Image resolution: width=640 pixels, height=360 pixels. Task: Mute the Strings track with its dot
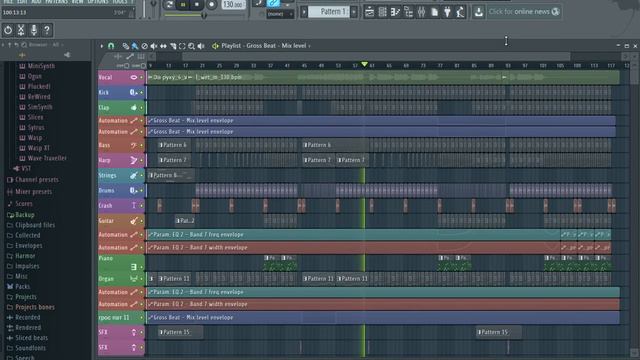point(142,176)
